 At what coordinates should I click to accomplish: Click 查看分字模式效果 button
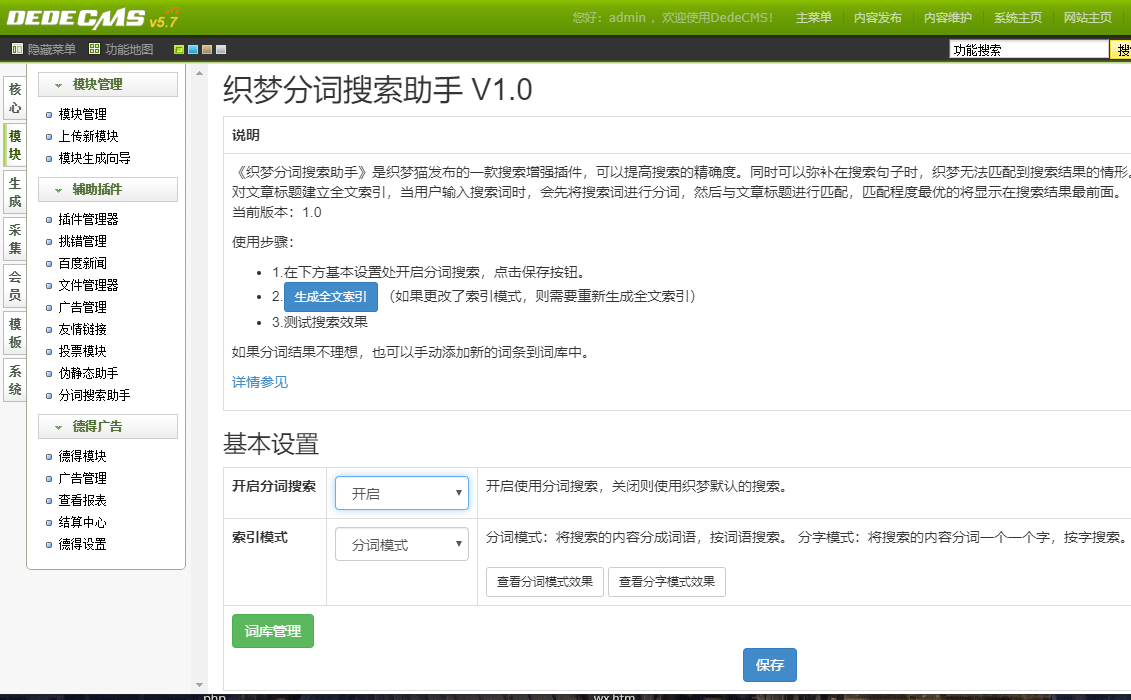coord(666,582)
